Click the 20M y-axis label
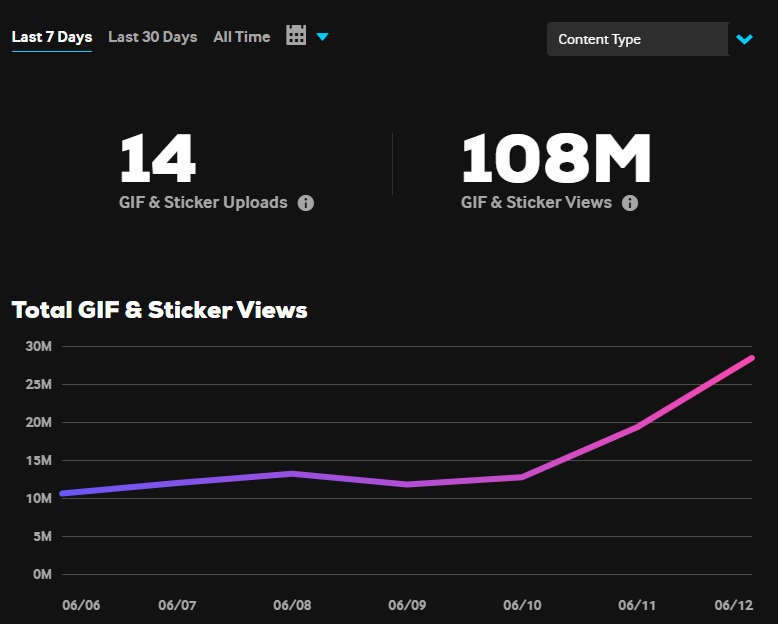This screenshot has height=624, width=778. tap(39, 422)
